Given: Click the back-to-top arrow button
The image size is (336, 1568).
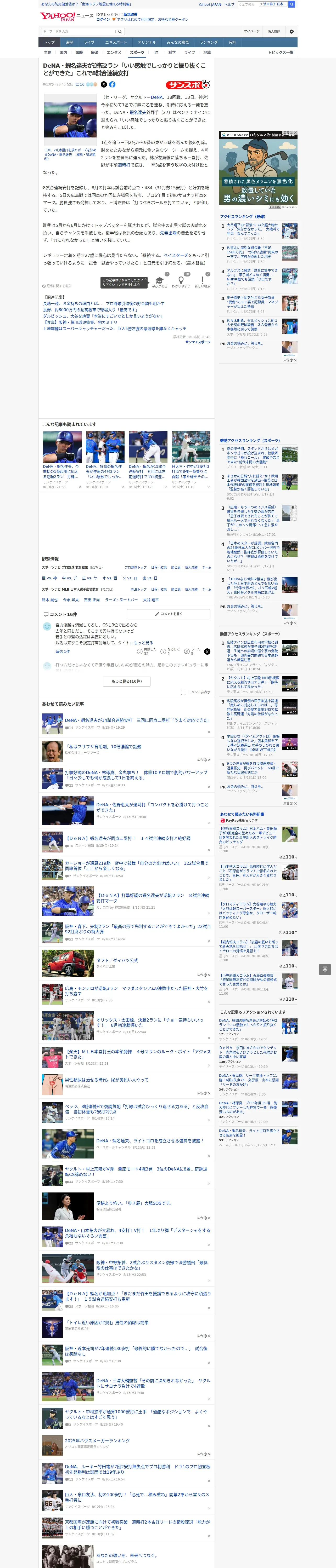Looking at the screenshot, I should [325, 969].
